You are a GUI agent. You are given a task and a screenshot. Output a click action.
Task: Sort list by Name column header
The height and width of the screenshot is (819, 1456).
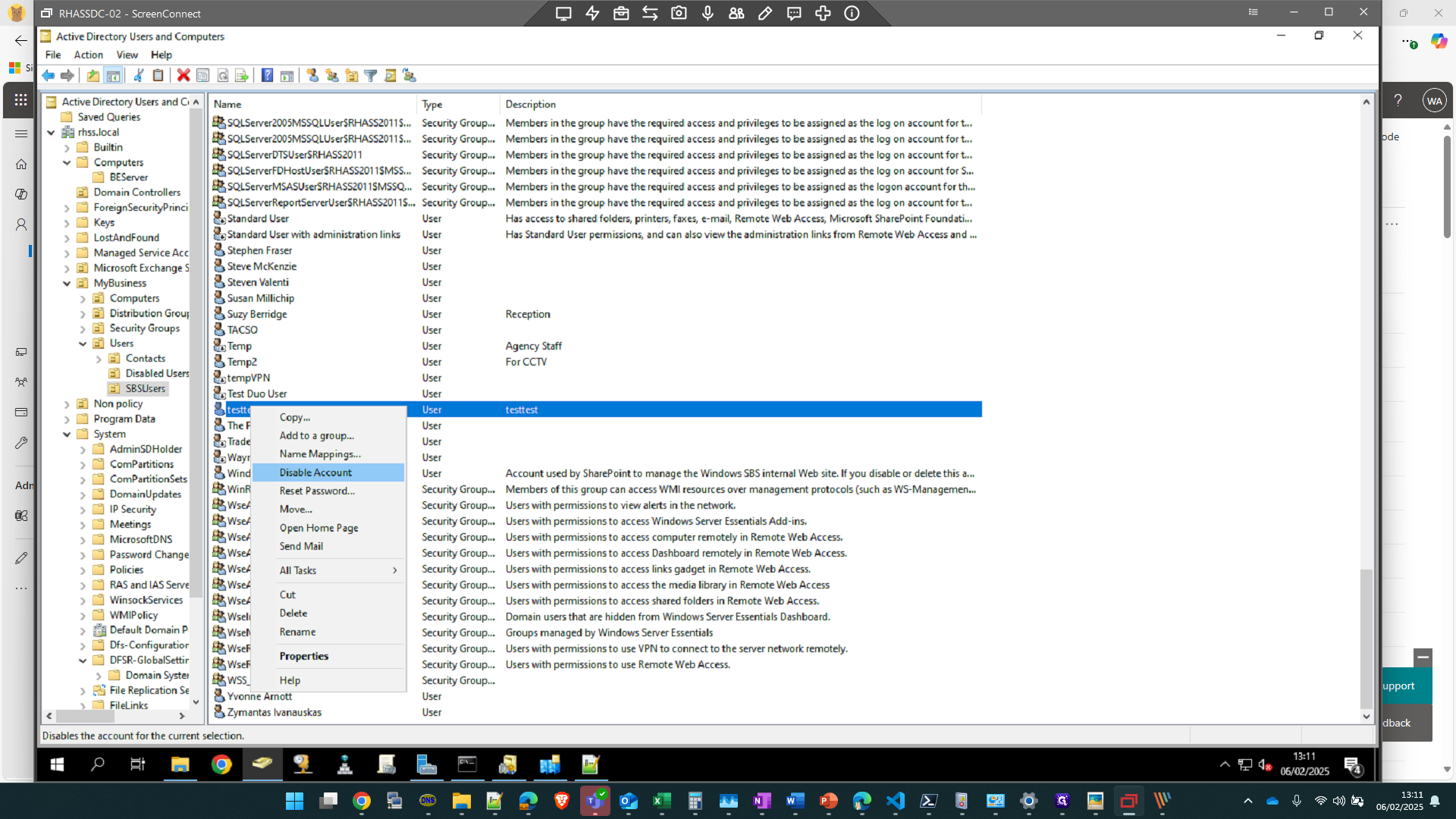[x=313, y=105]
